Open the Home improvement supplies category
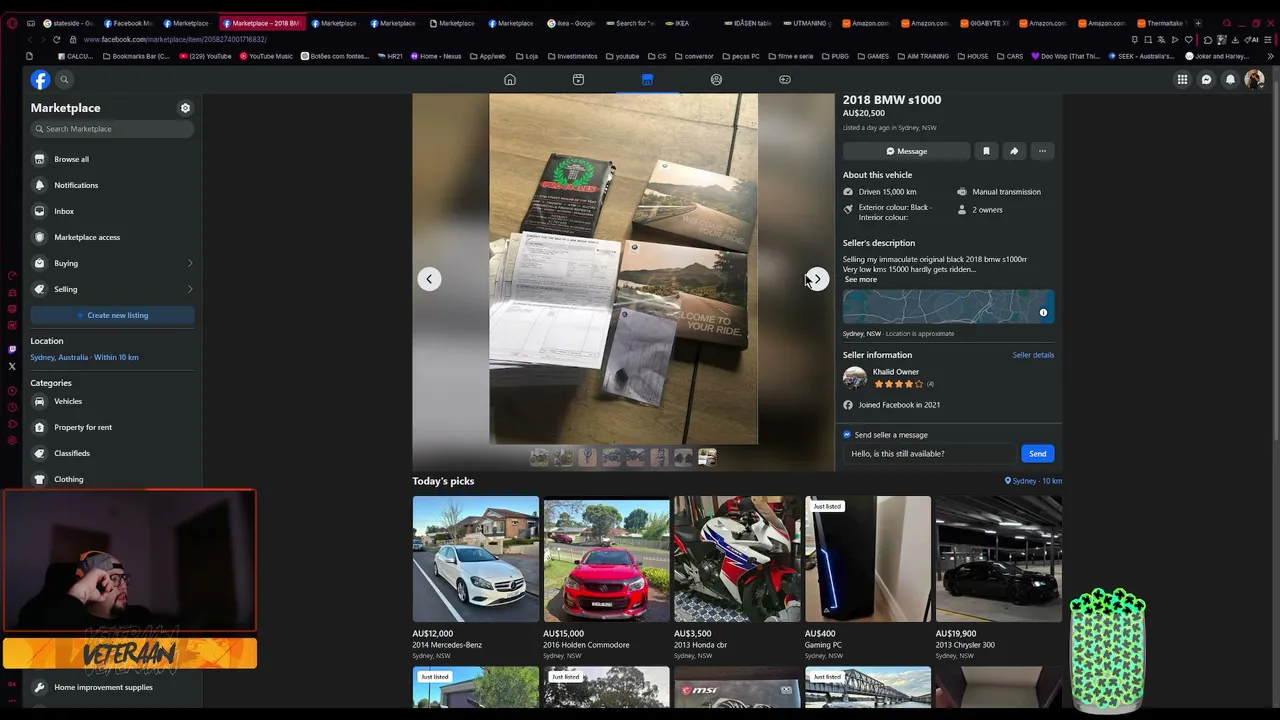Viewport: 1280px width, 720px height. [x=112, y=687]
